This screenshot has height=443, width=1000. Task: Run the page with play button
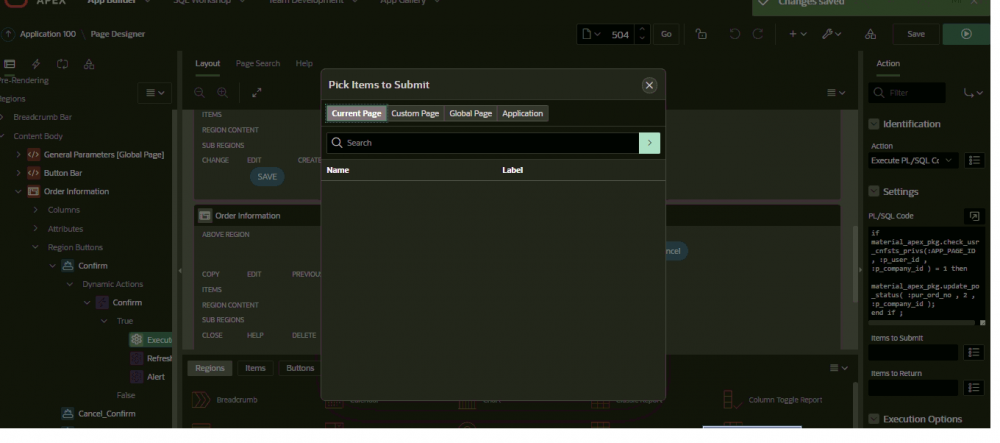(966, 34)
